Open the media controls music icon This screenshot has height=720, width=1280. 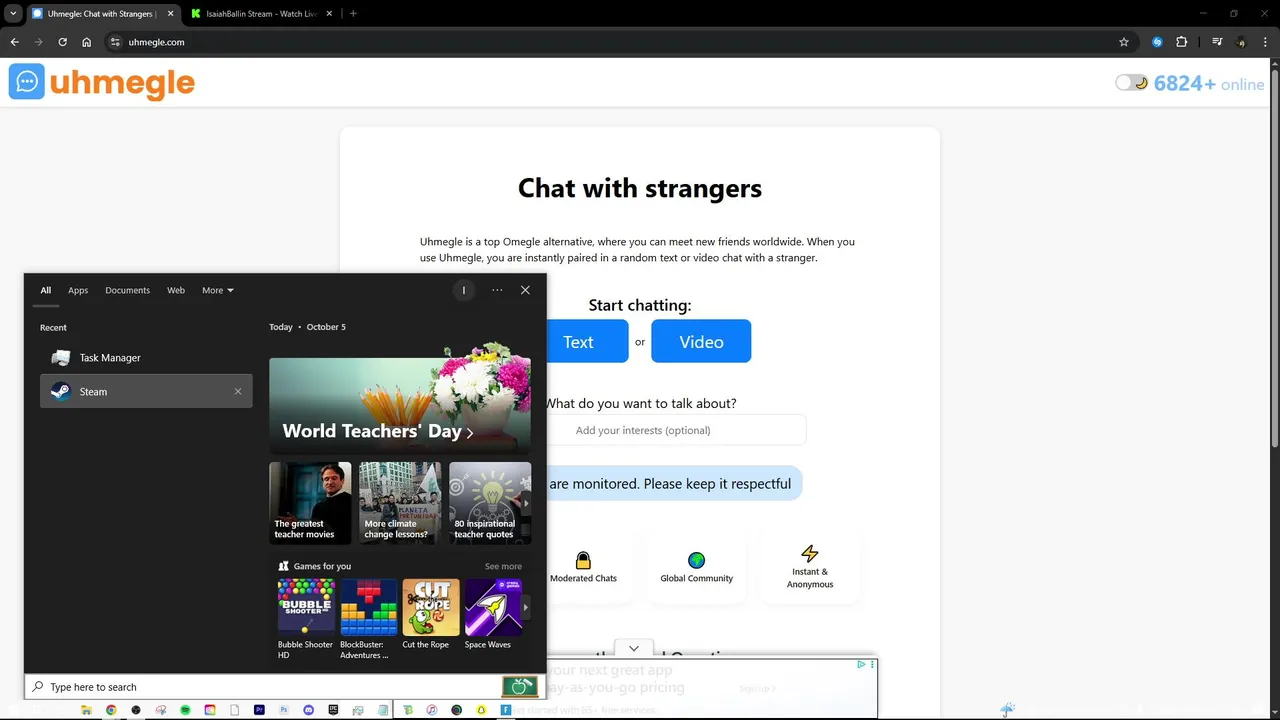click(x=1217, y=42)
